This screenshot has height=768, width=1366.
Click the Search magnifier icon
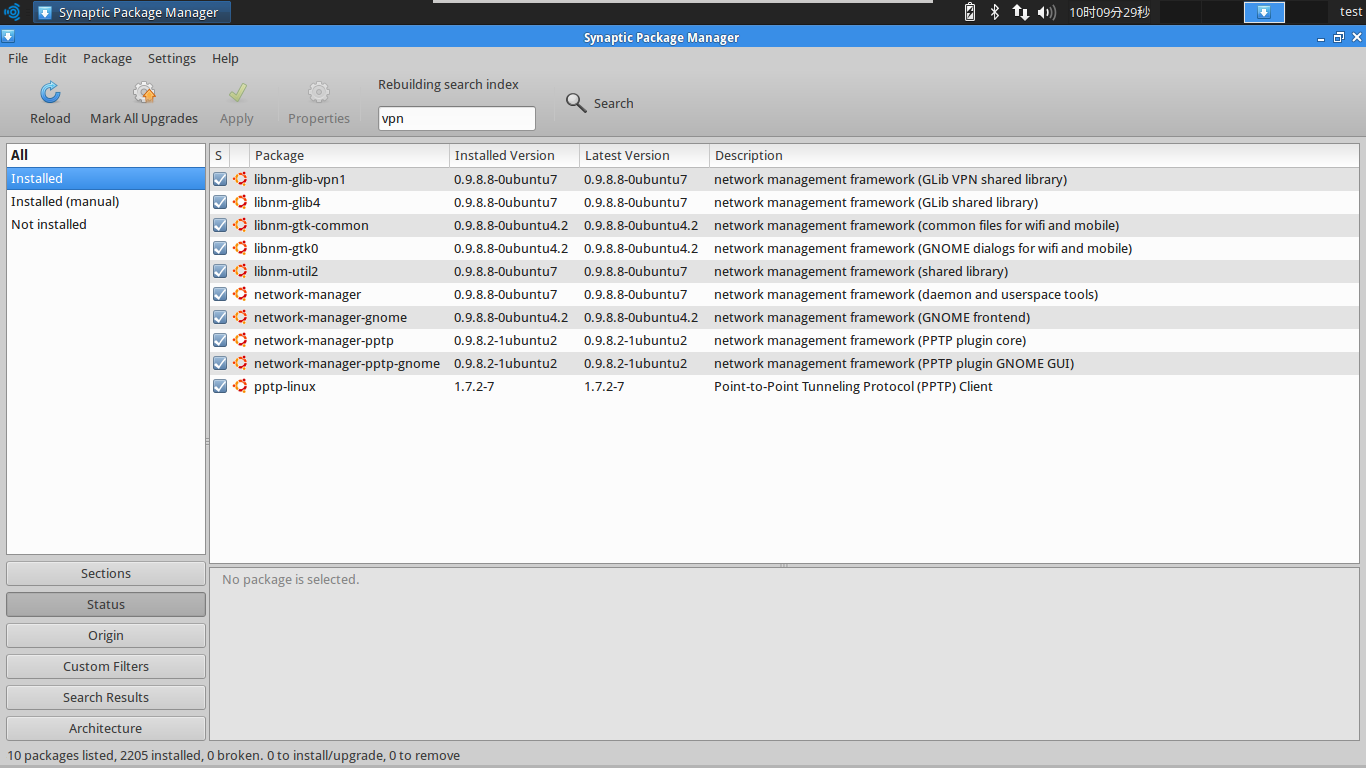(x=575, y=102)
